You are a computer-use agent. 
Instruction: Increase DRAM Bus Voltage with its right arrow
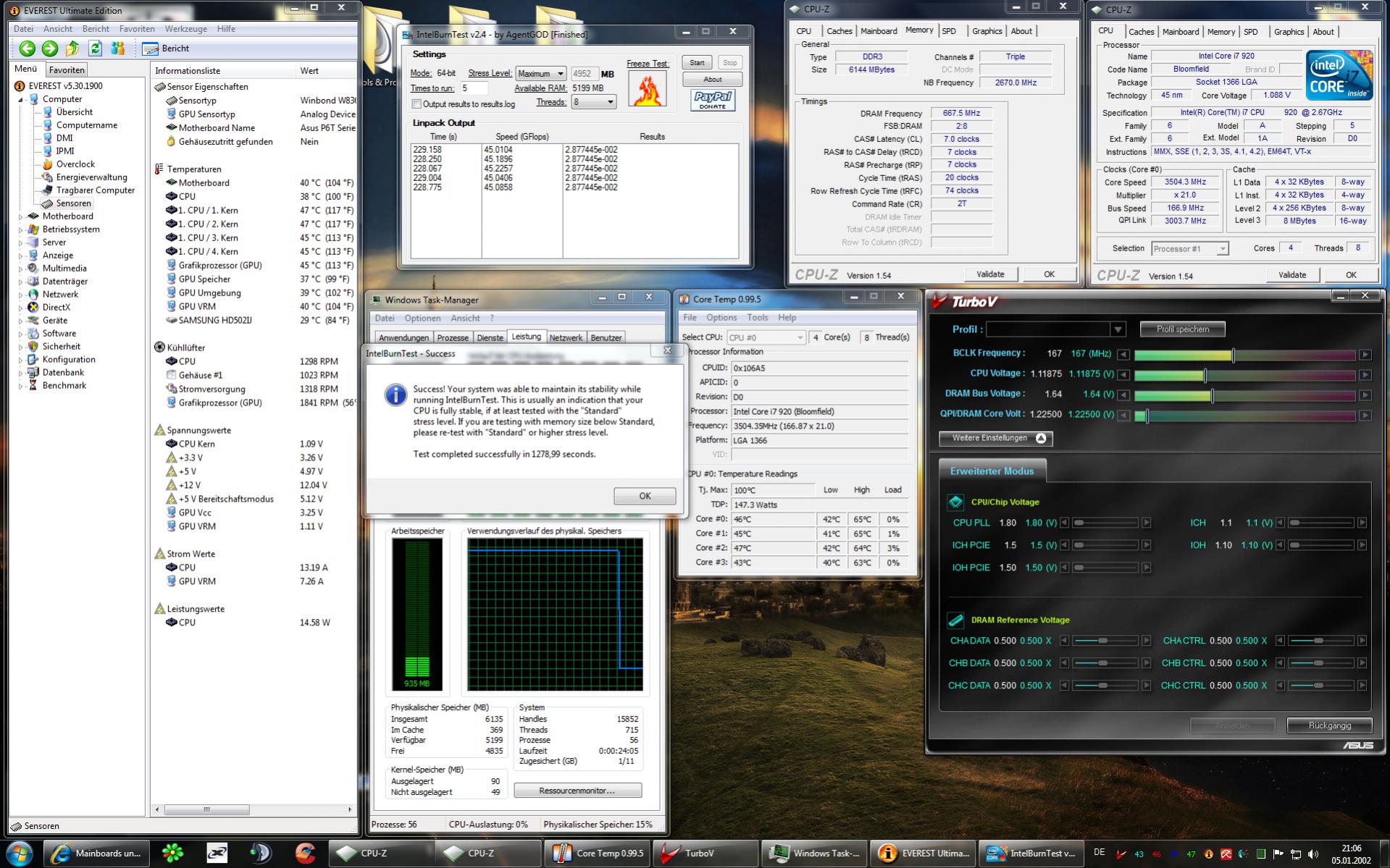pos(1365,395)
